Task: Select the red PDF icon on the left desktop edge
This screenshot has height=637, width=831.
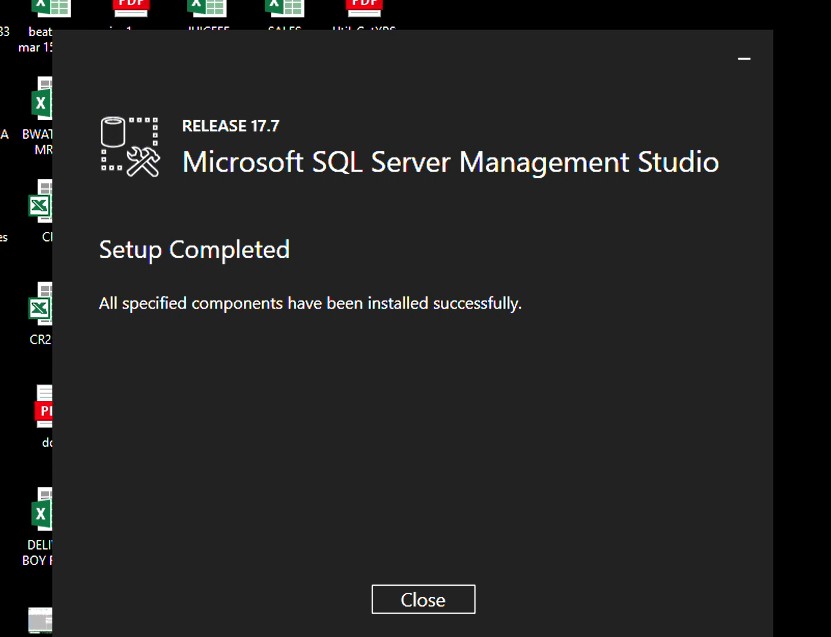Action: coord(43,406)
